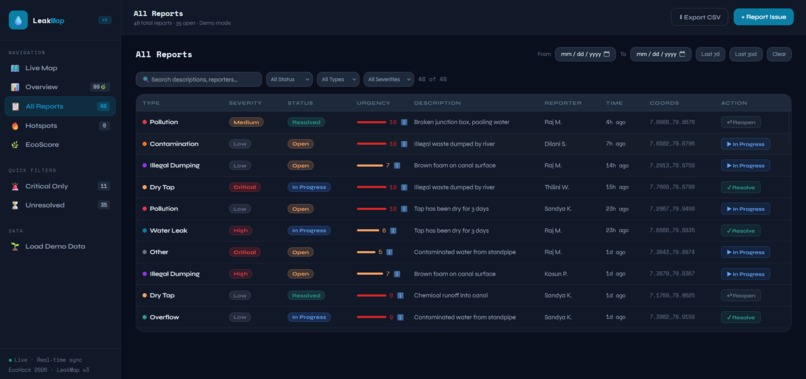Click the High badge in Water Leak row

241,231
